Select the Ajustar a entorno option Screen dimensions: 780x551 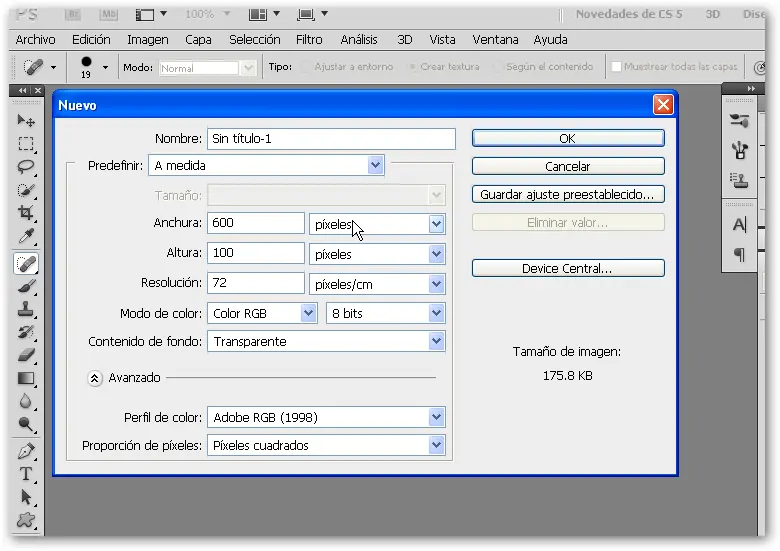point(348,67)
